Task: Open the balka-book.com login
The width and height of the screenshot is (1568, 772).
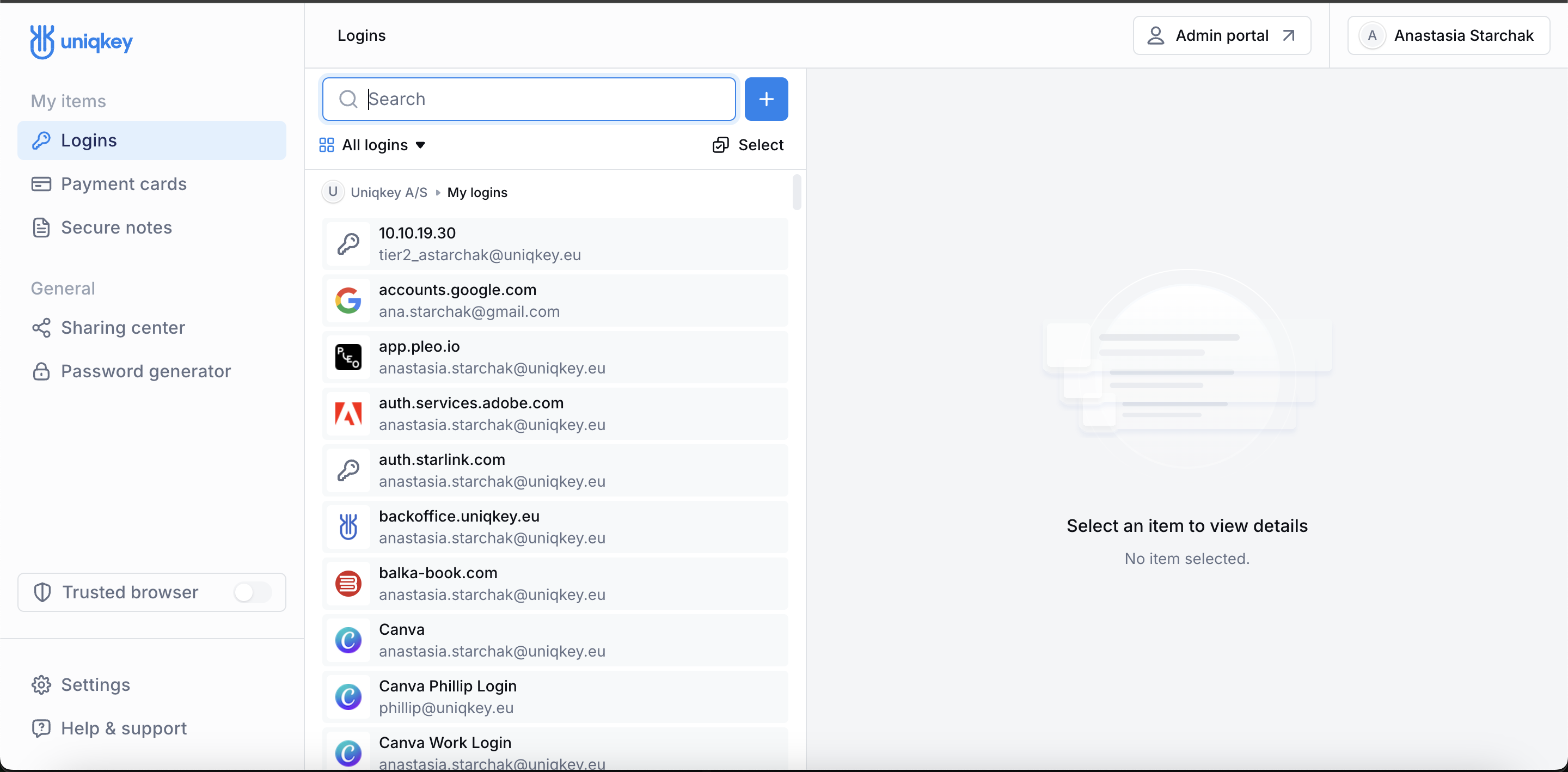Action: click(555, 584)
